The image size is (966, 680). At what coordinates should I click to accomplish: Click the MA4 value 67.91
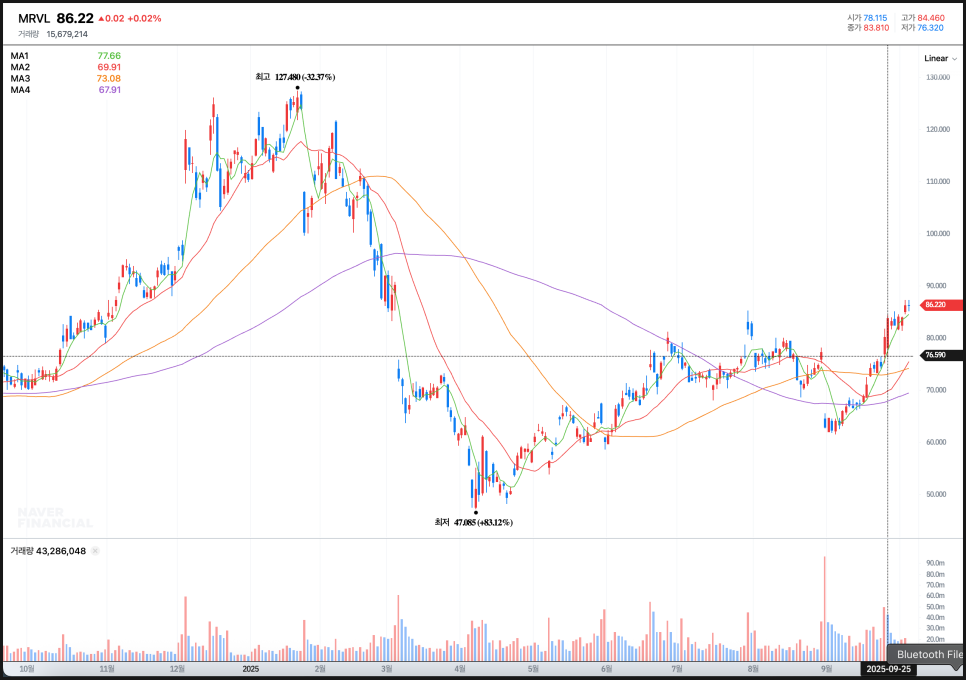110,90
